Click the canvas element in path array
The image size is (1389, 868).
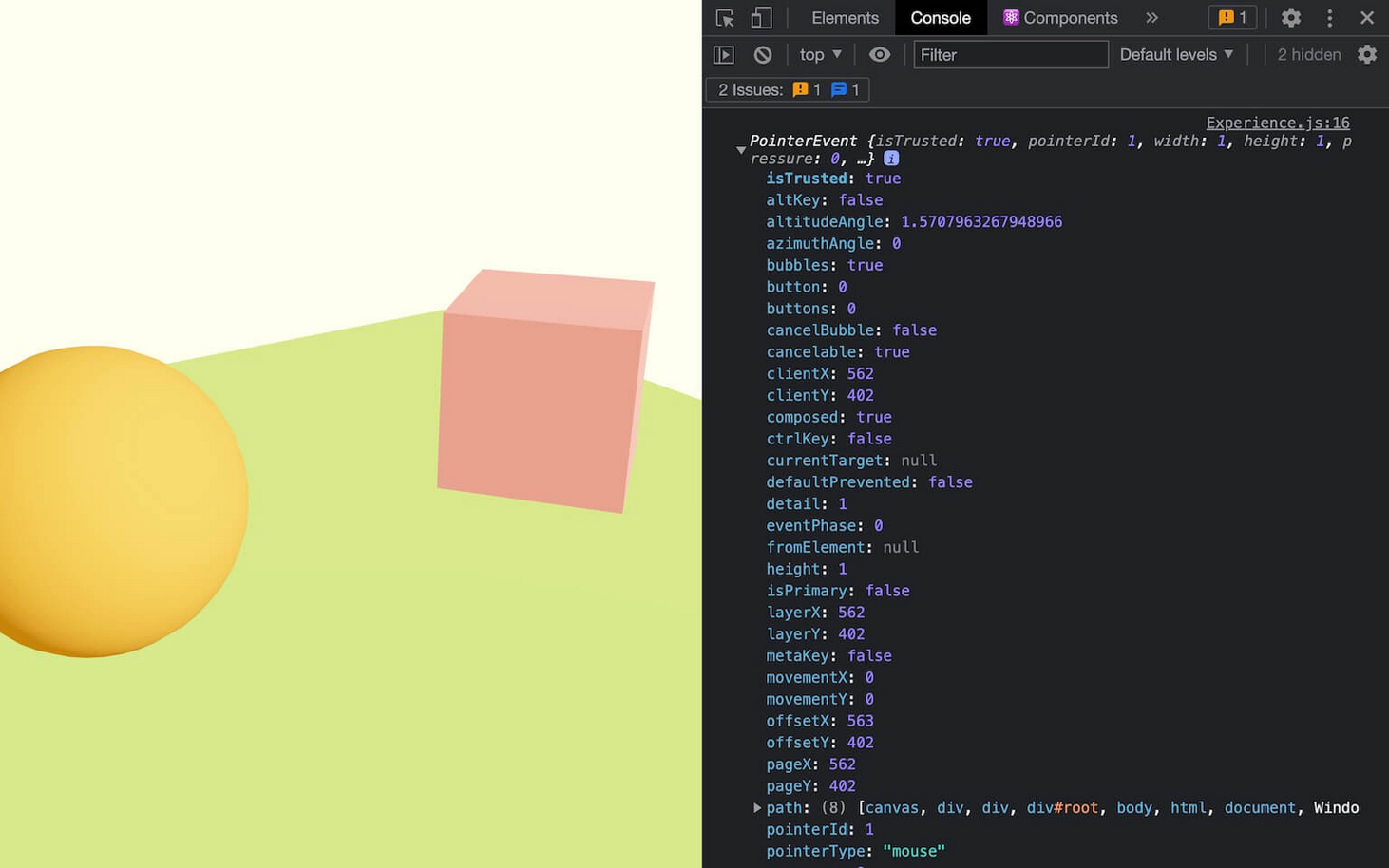[x=891, y=808]
